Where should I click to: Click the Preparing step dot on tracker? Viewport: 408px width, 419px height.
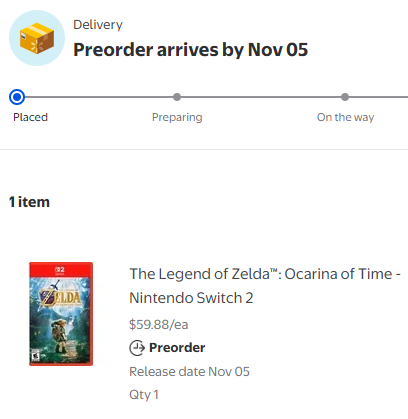coord(177,97)
